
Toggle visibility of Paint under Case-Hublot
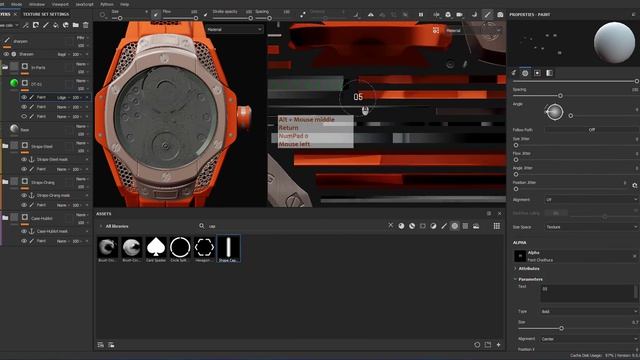[24, 241]
